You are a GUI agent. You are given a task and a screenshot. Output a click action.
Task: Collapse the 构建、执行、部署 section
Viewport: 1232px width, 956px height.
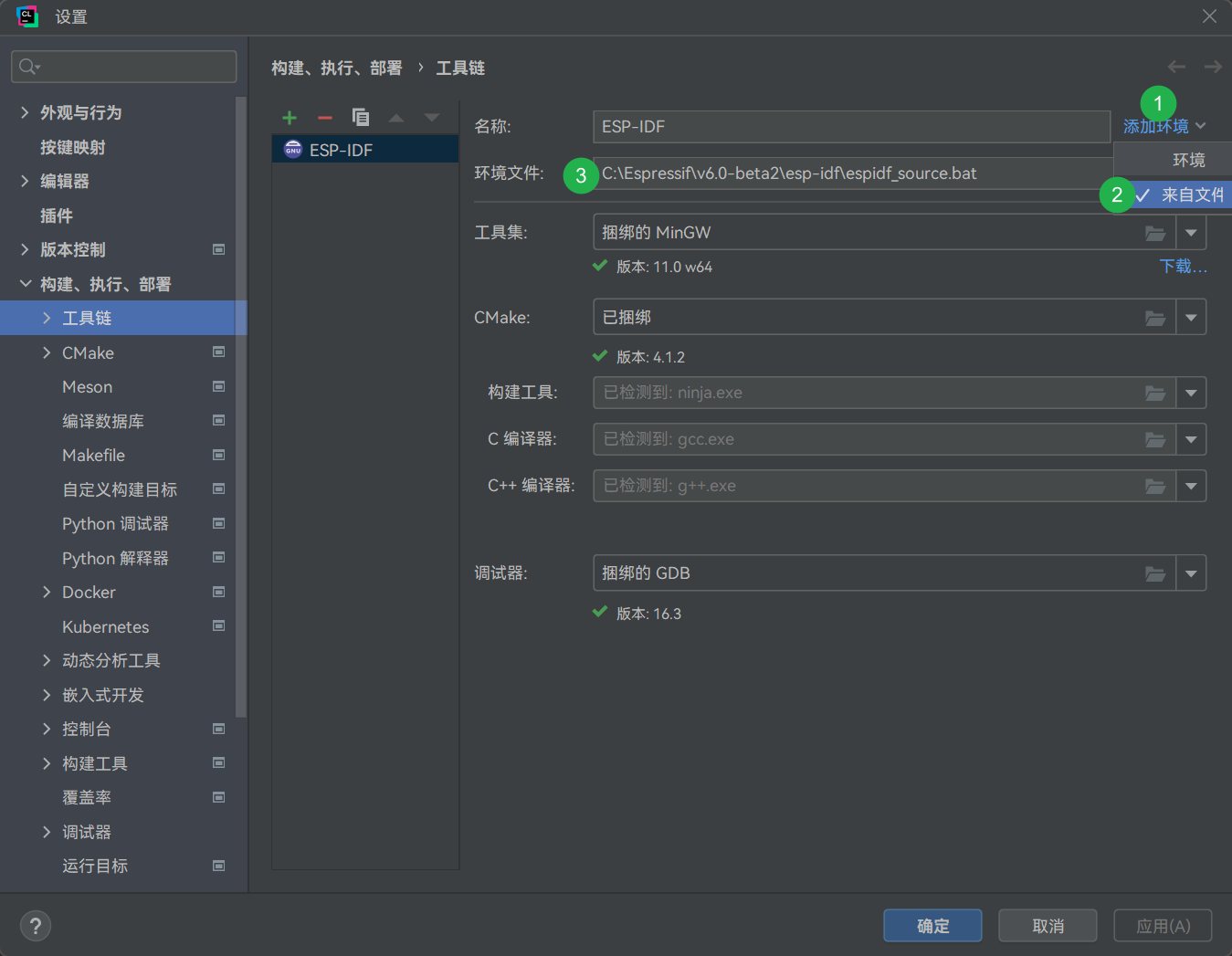pos(25,284)
